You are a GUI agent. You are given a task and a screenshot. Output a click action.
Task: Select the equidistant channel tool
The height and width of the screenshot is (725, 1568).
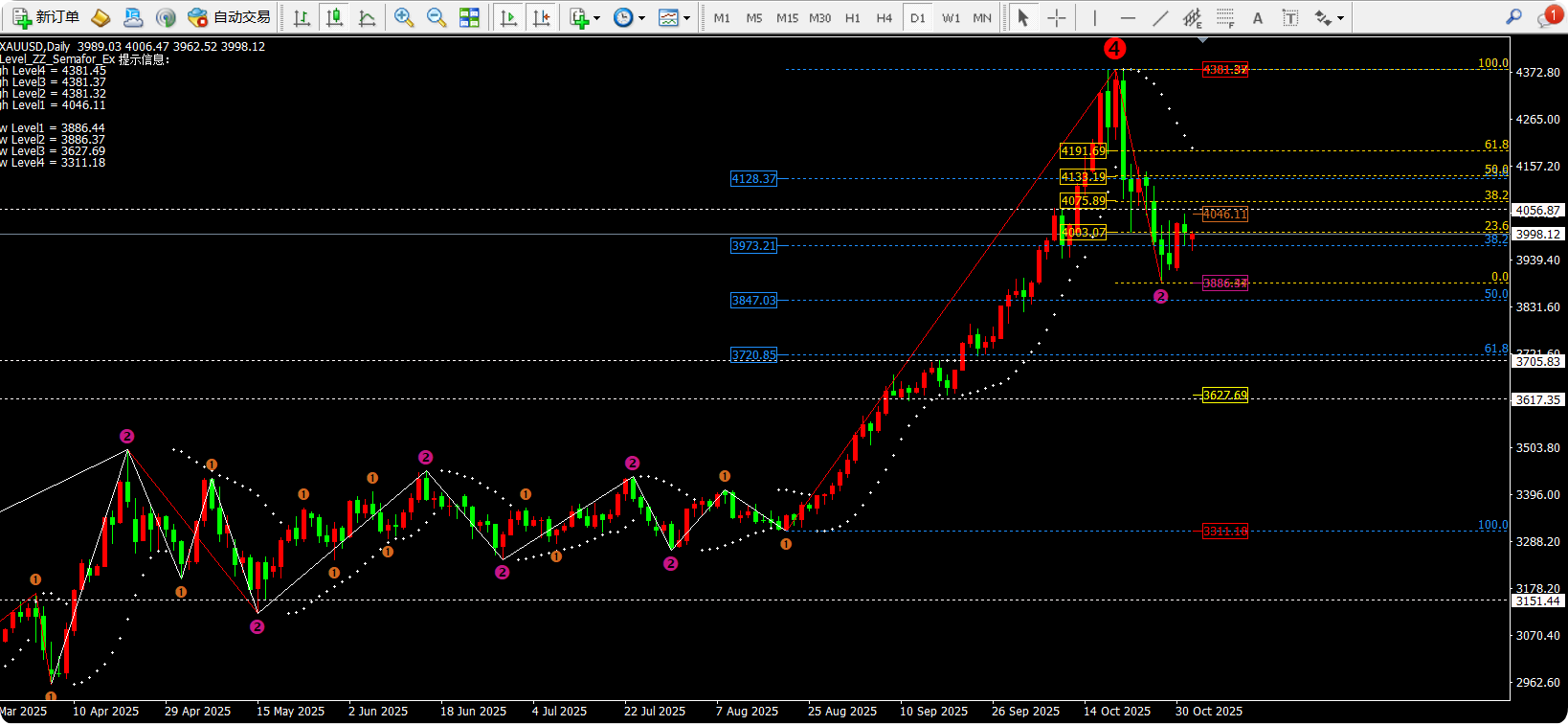point(1193,17)
